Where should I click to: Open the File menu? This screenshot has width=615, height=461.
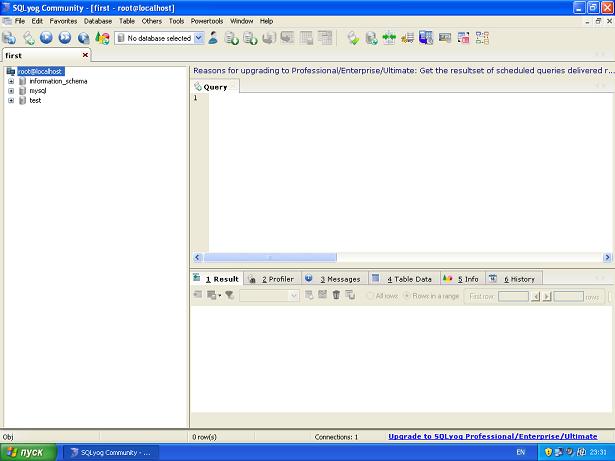pos(20,21)
